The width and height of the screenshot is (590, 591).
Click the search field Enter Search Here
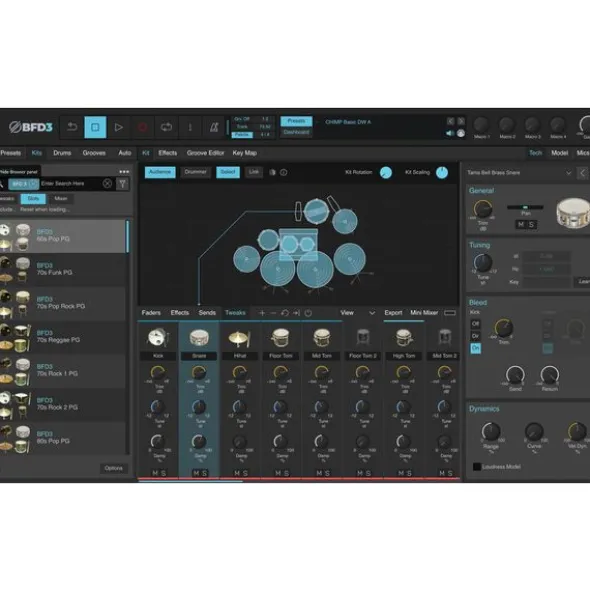(71, 184)
